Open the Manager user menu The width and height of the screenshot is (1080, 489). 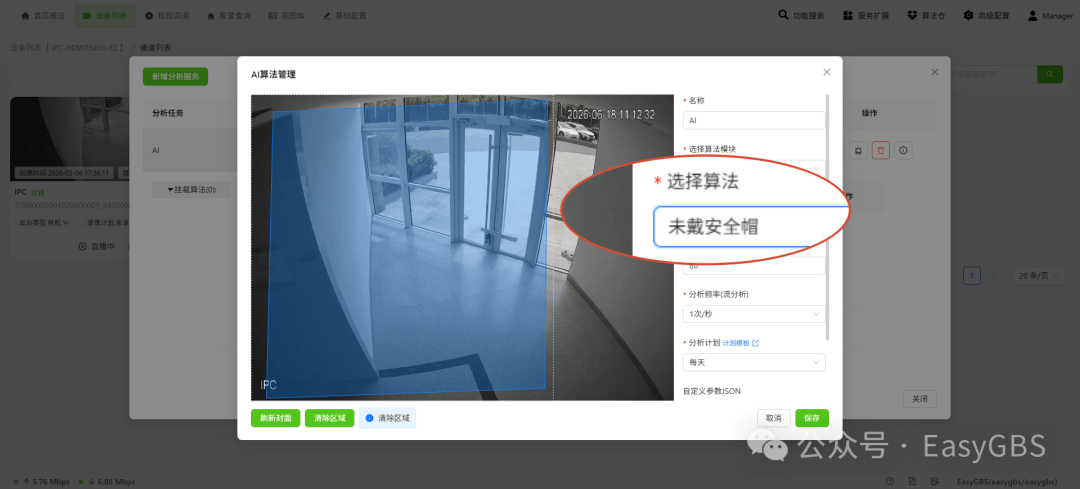pyautogui.click(x=1050, y=15)
